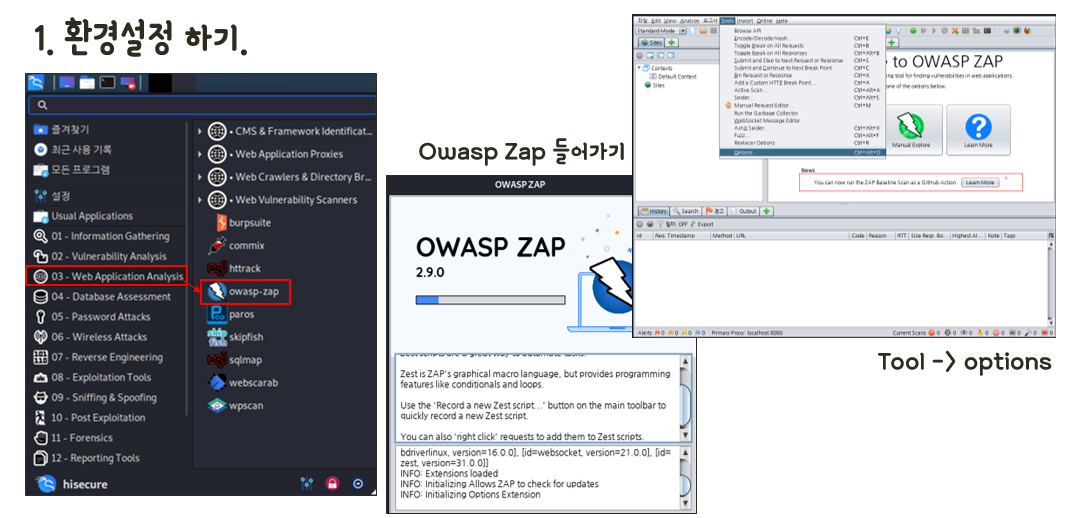
Task: Launch commix from the Kali menu
Action: tap(236, 246)
